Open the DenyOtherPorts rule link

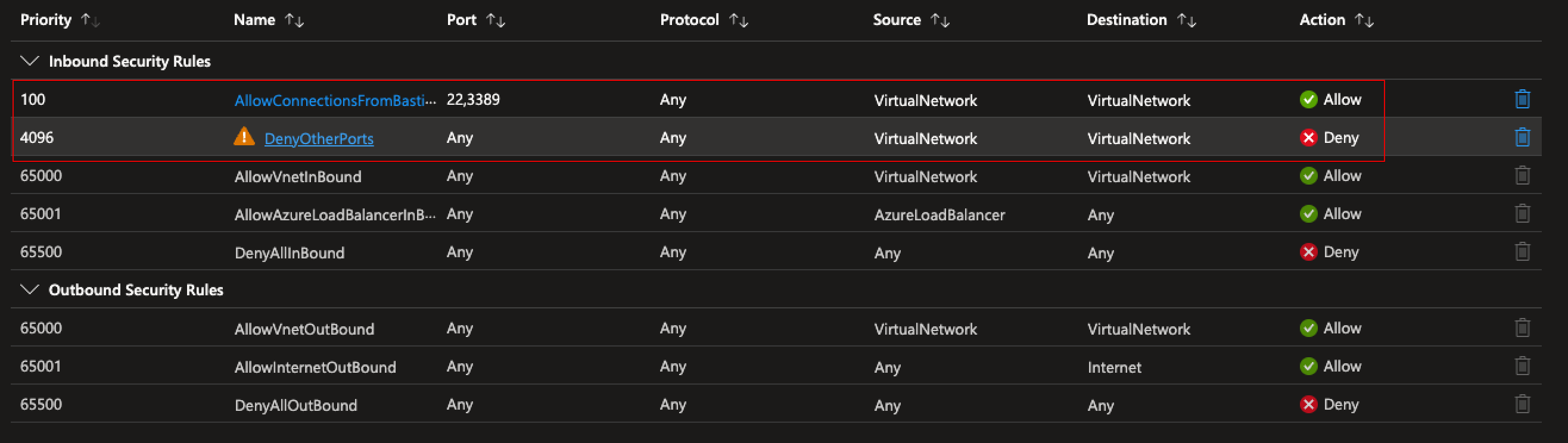[319, 139]
